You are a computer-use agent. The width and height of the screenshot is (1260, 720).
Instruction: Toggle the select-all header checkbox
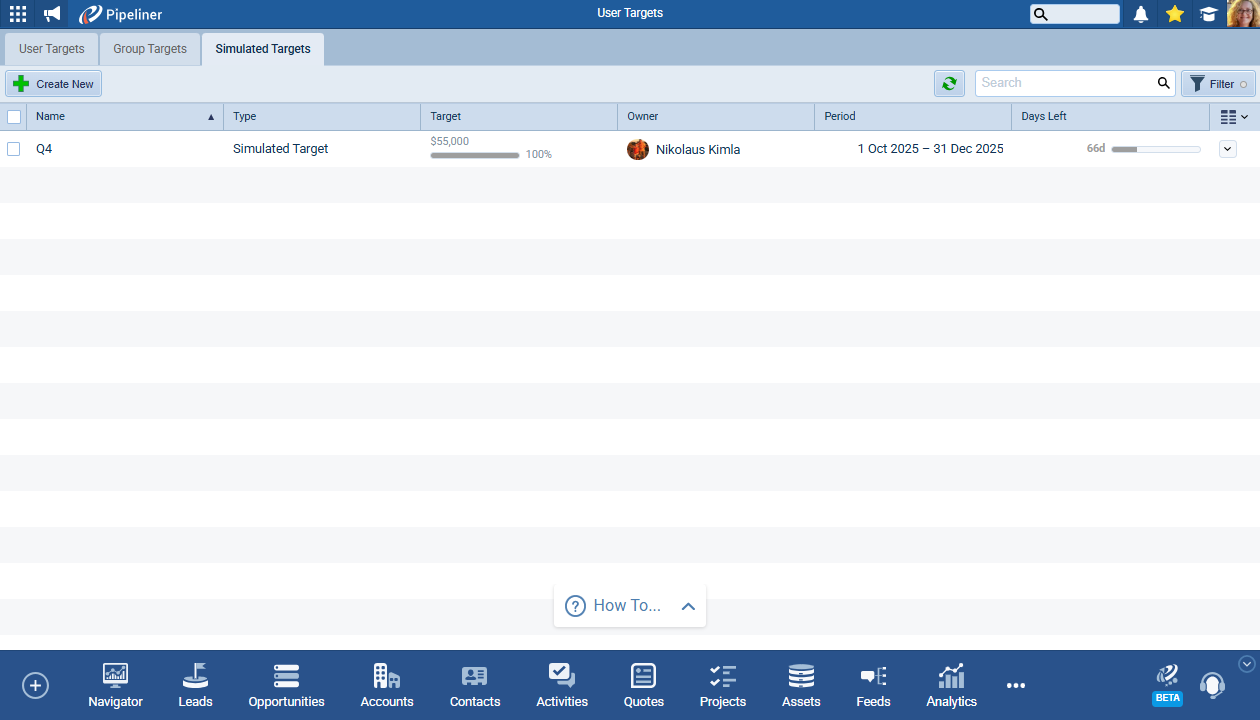pos(14,117)
